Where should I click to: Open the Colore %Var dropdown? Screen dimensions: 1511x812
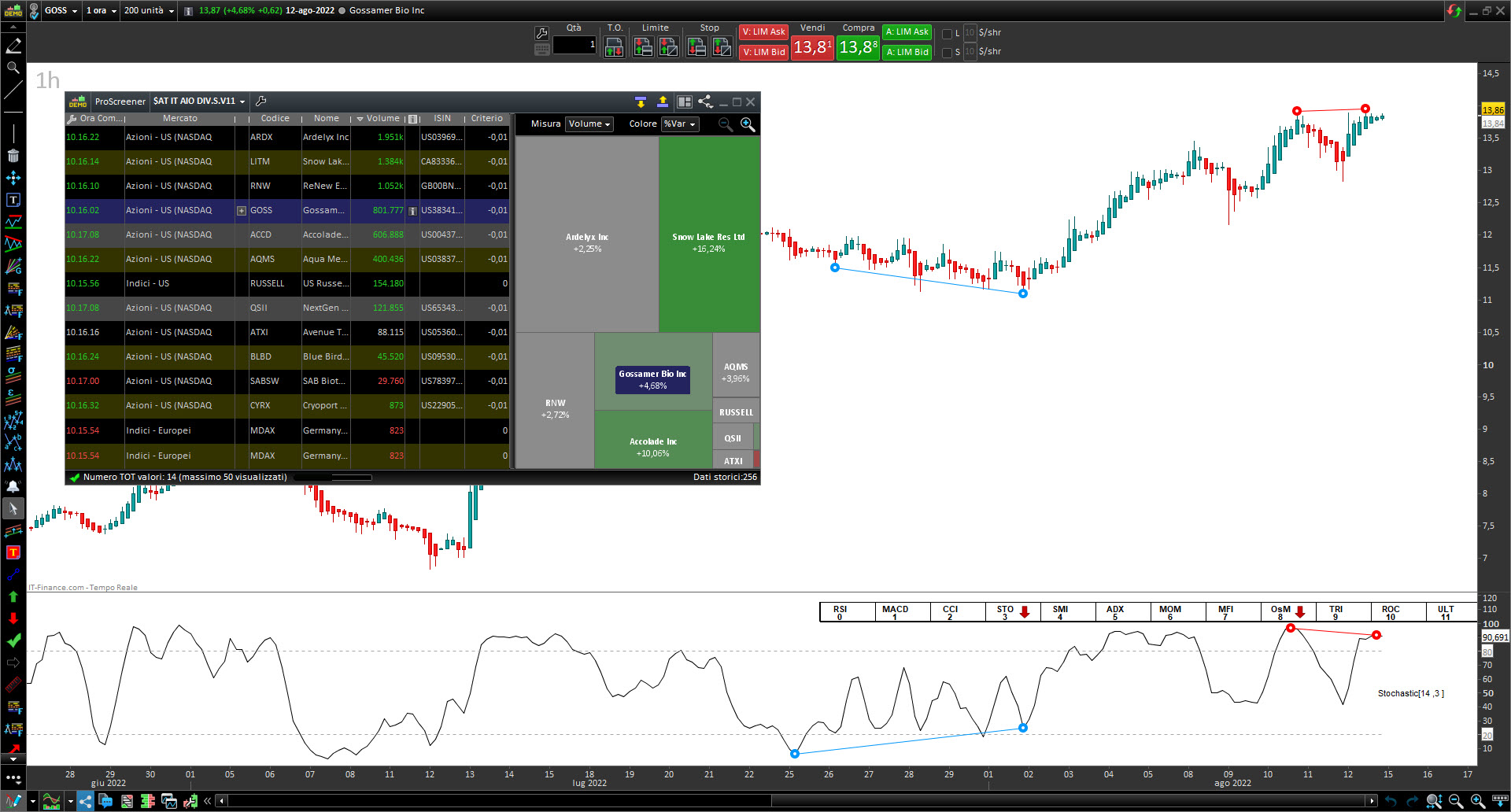click(x=681, y=124)
